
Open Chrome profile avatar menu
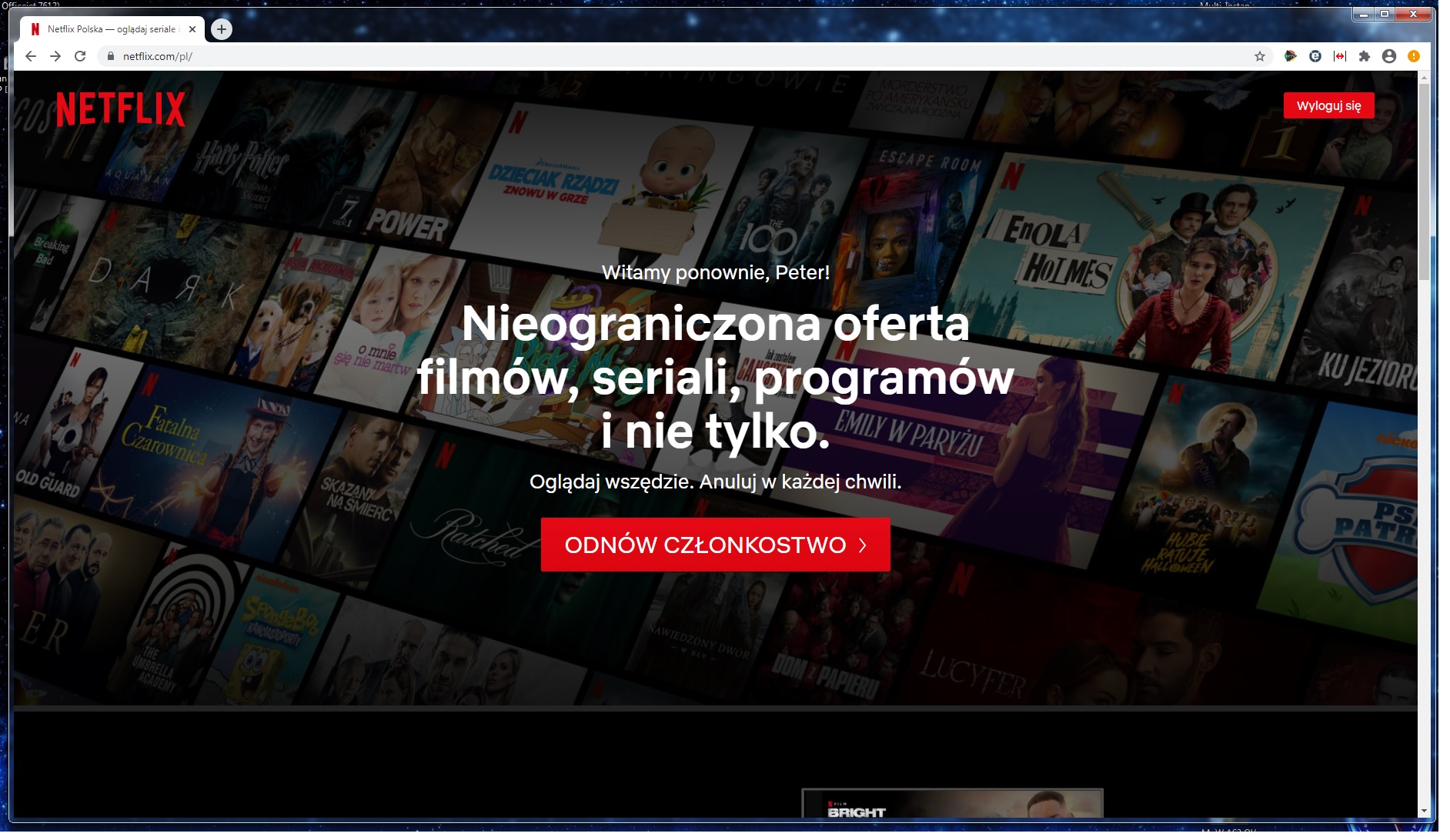click(x=1389, y=56)
